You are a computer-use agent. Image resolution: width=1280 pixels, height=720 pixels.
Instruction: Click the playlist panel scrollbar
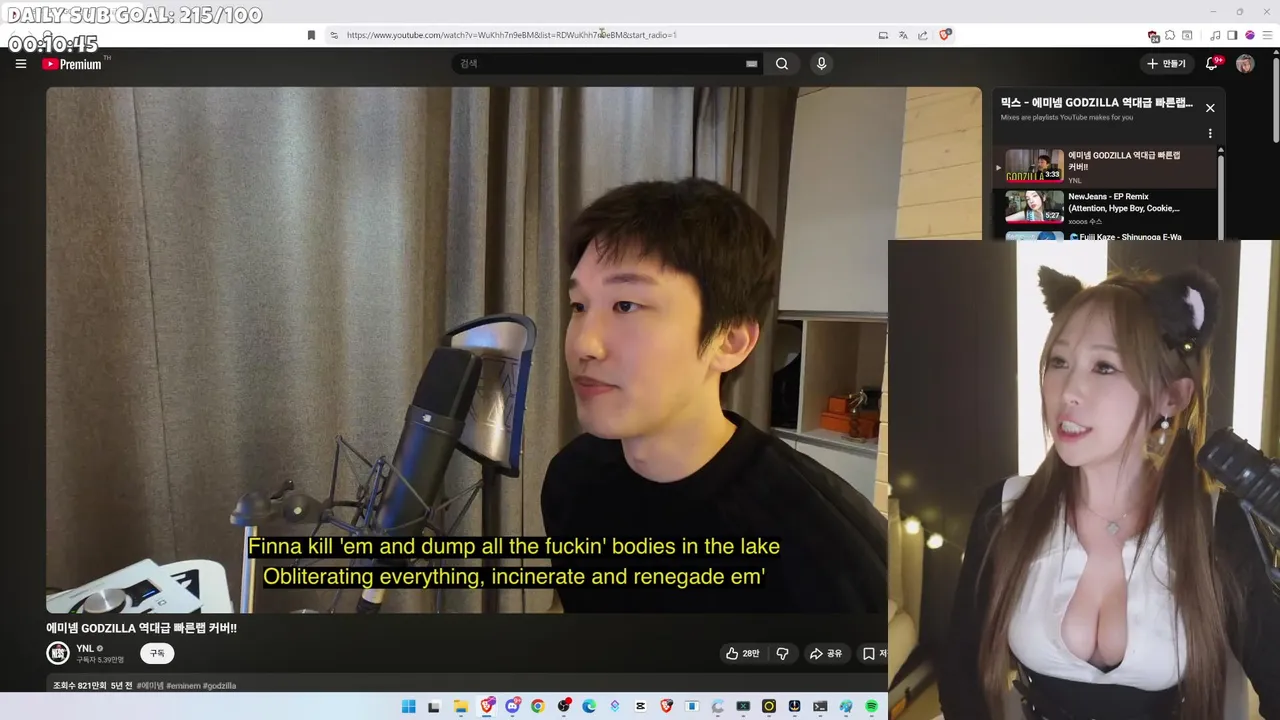coord(1221,195)
